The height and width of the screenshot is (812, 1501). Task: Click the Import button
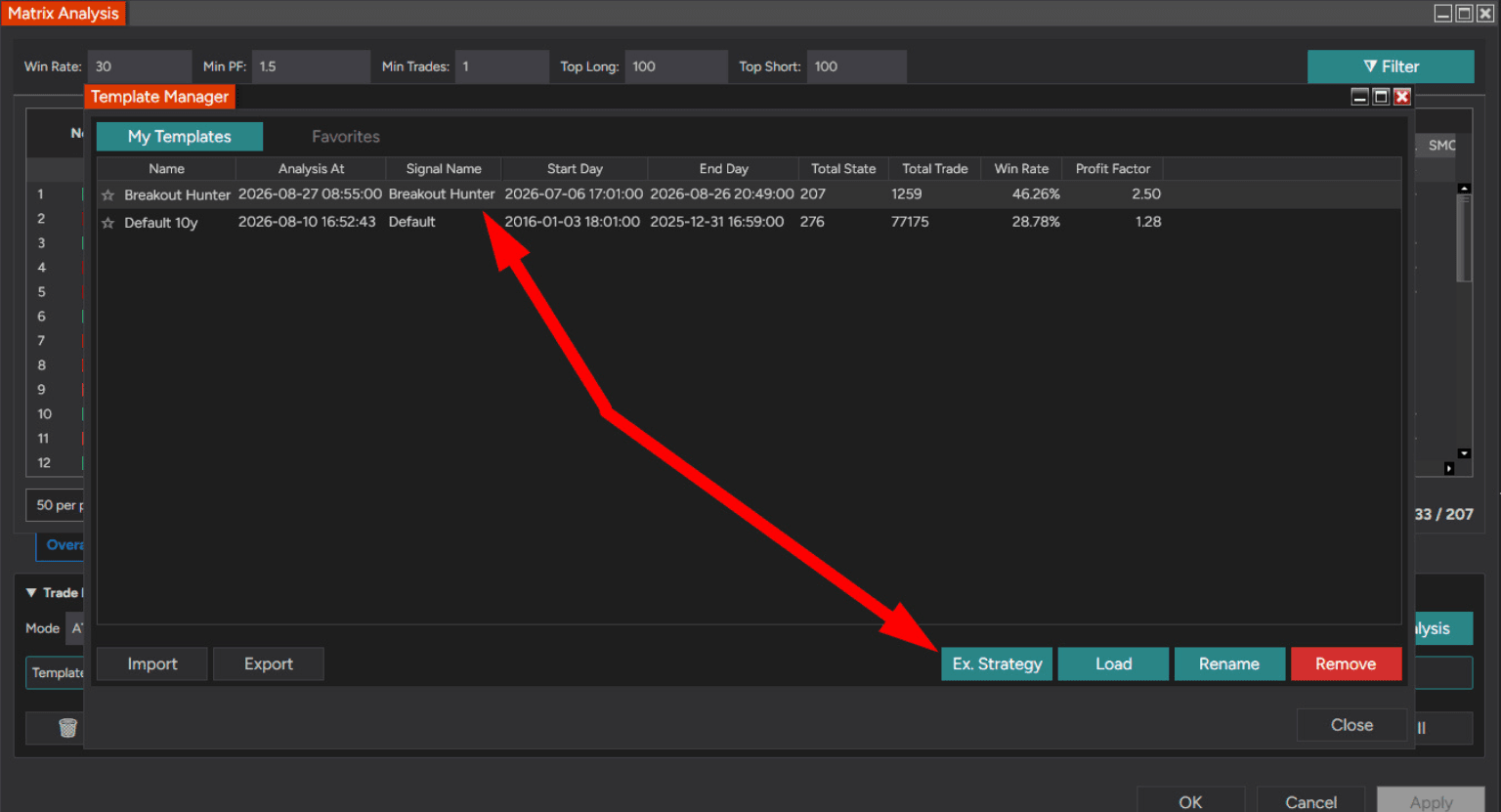pyautogui.click(x=152, y=663)
